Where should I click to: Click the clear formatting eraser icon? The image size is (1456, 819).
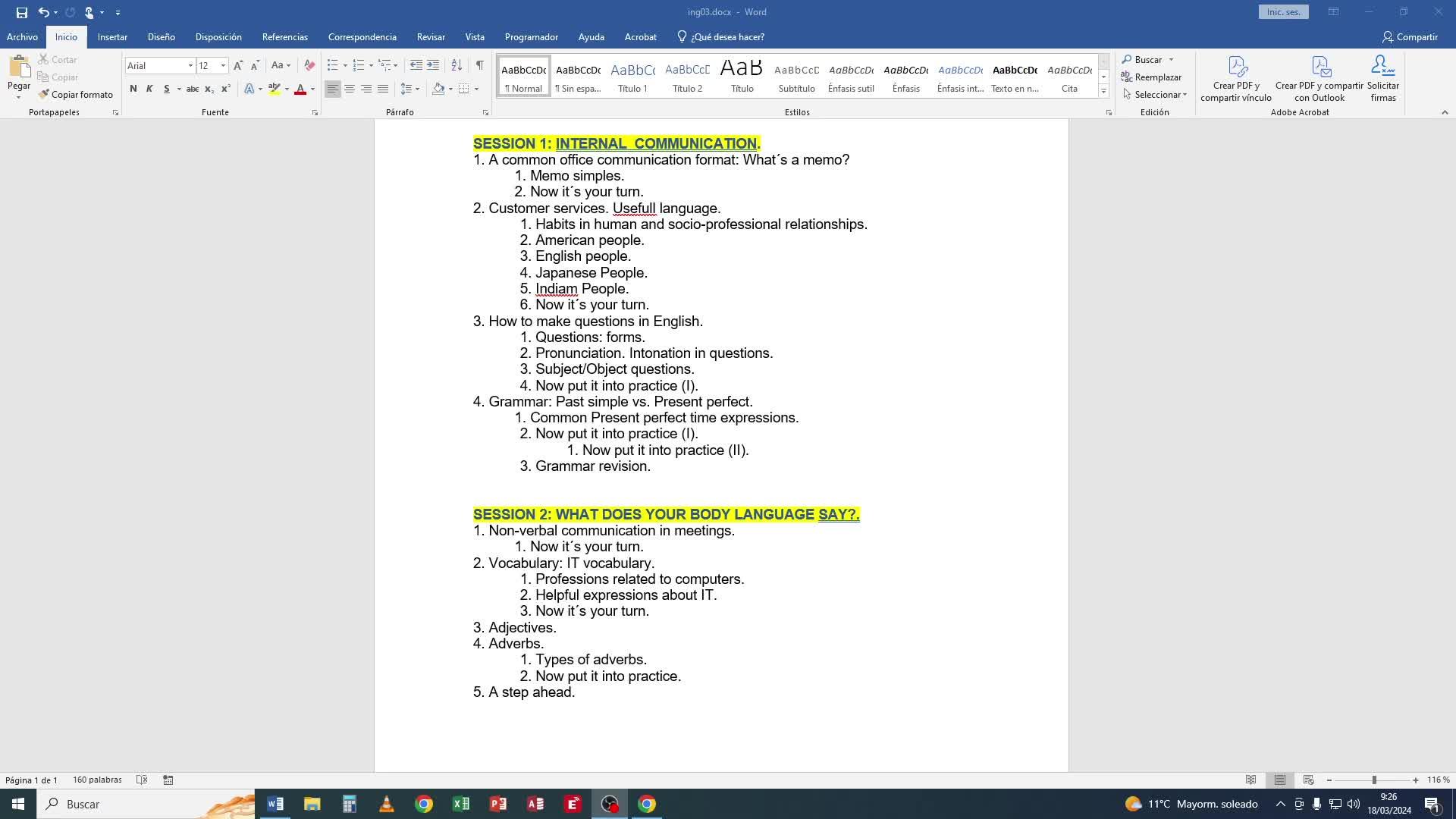pos(309,65)
